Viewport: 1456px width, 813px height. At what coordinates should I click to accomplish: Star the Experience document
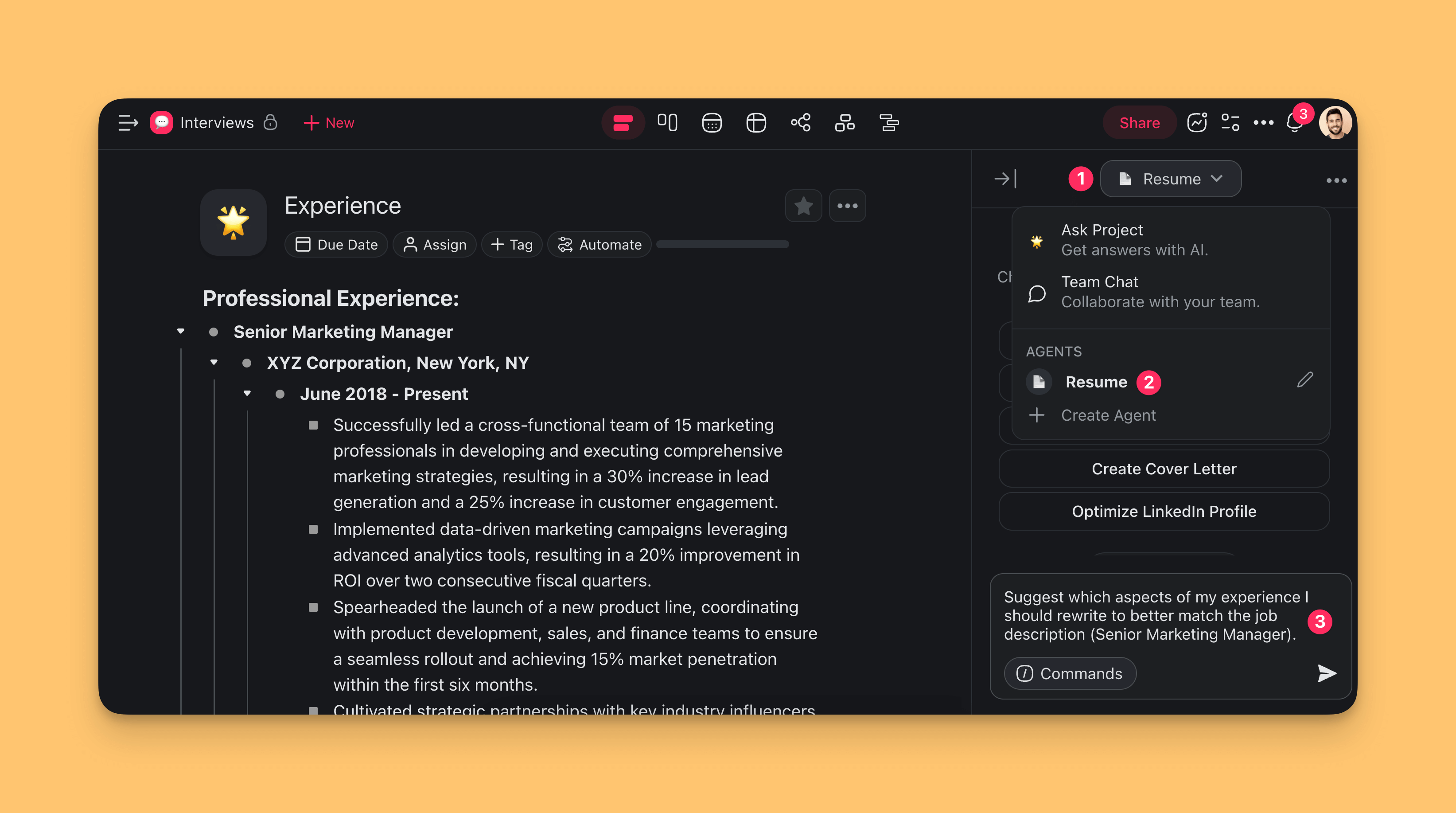tap(803, 206)
